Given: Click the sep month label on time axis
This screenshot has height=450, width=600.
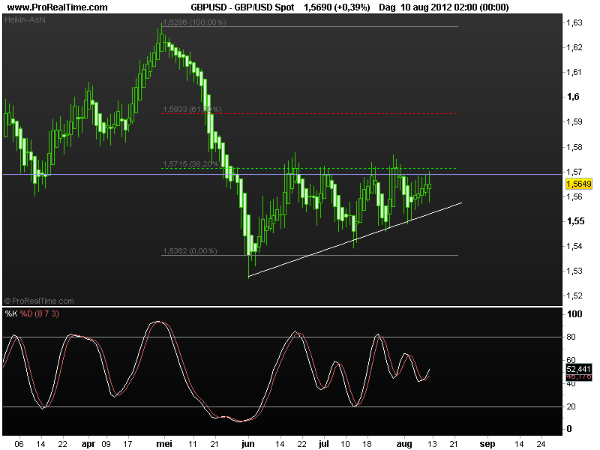Looking at the screenshot, I should [487, 444].
